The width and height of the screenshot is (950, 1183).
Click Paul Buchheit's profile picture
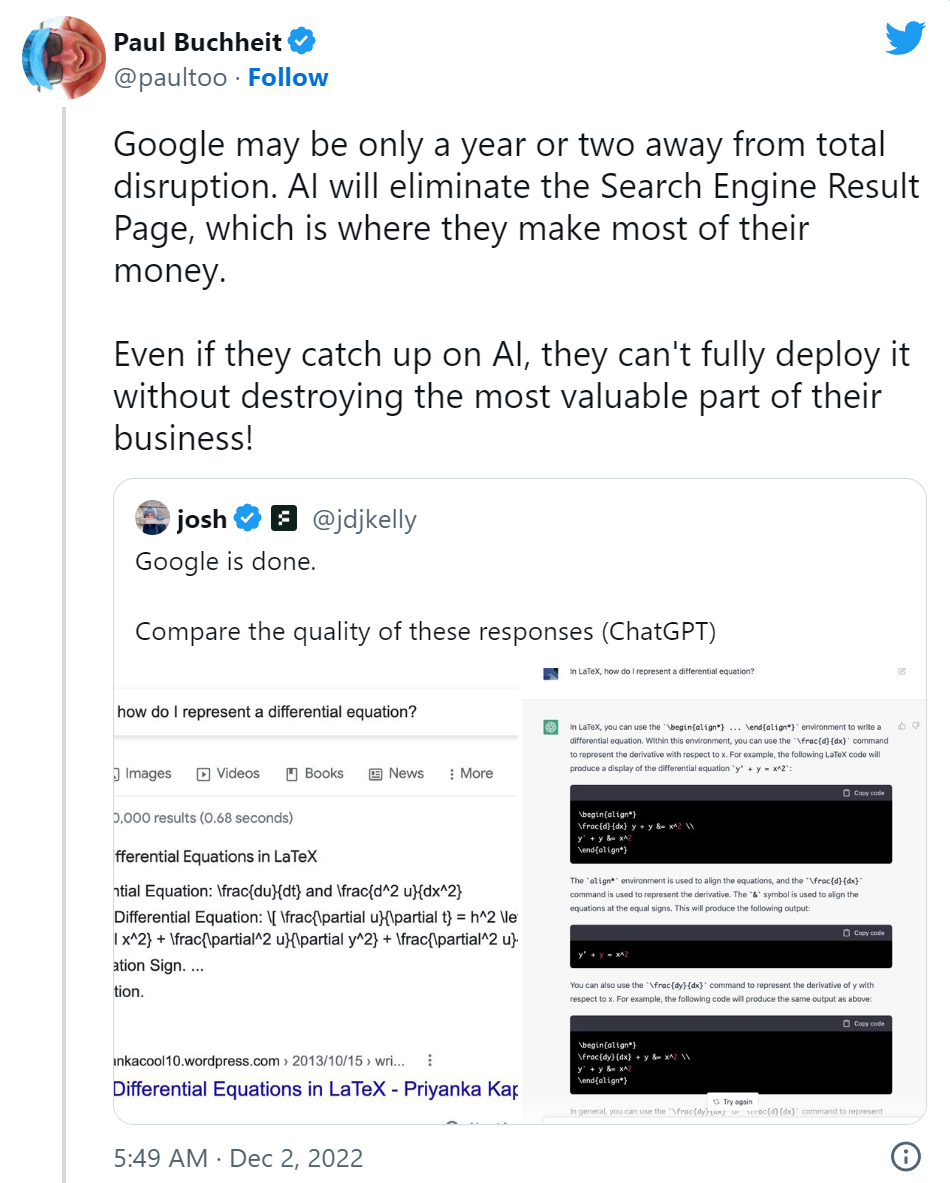click(x=63, y=58)
